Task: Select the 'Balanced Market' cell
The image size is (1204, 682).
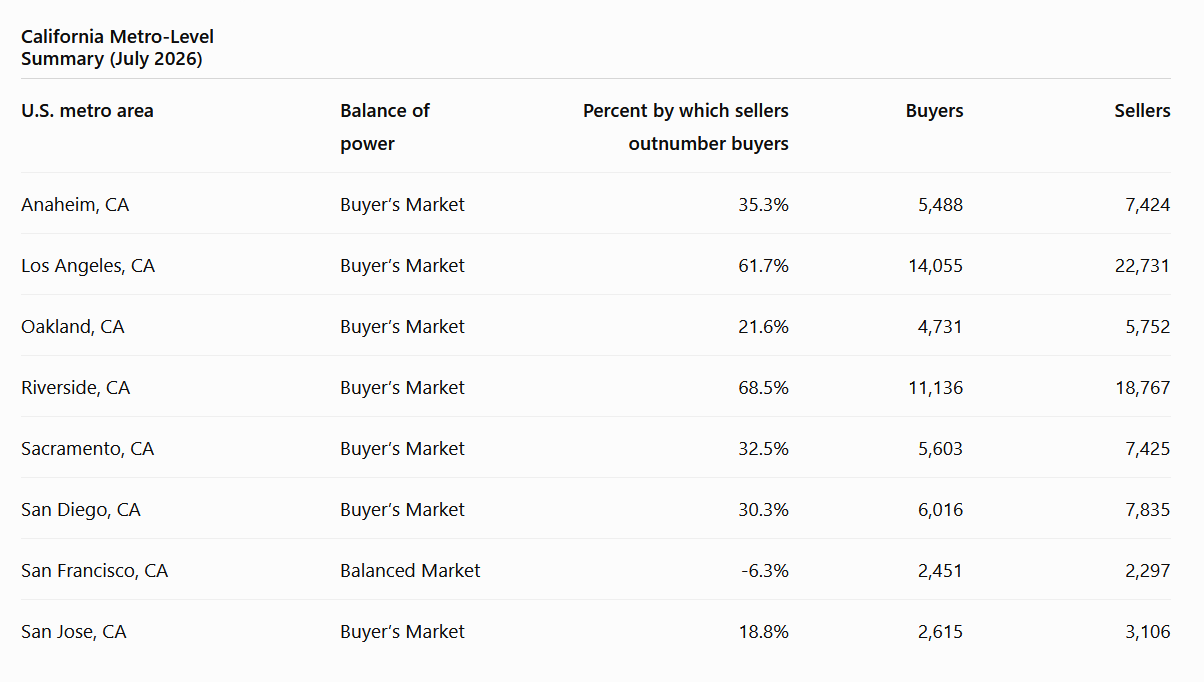Action: pos(410,571)
